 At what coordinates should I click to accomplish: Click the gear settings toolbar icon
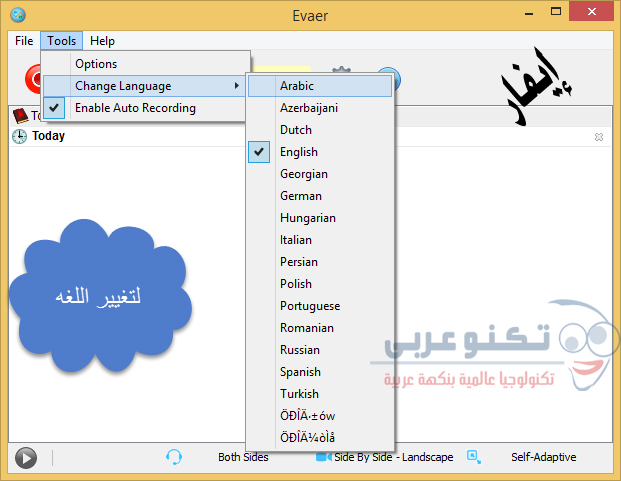[341, 70]
